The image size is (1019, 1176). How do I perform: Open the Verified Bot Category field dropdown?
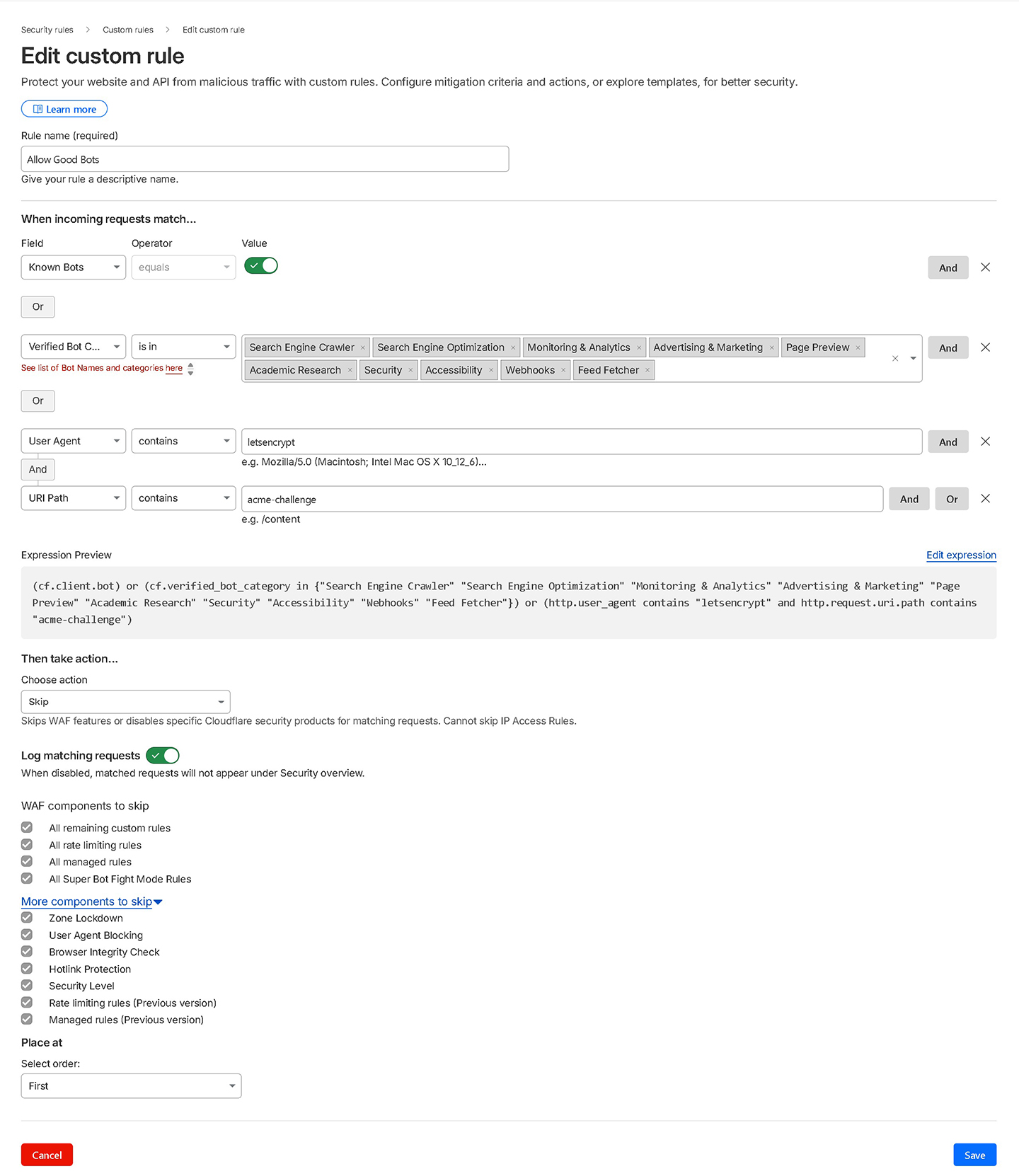click(74, 347)
